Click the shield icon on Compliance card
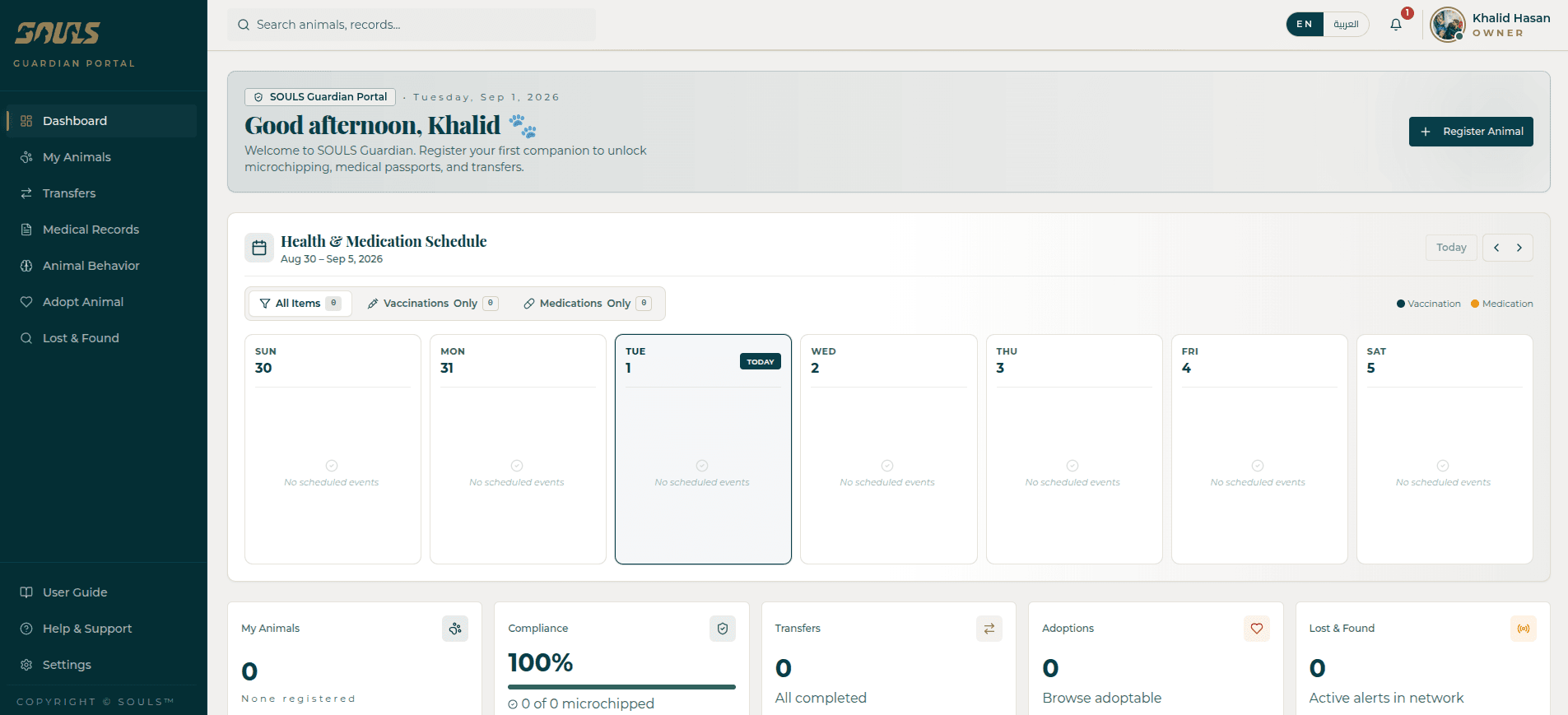Viewport: 1568px width, 715px height. click(x=723, y=629)
